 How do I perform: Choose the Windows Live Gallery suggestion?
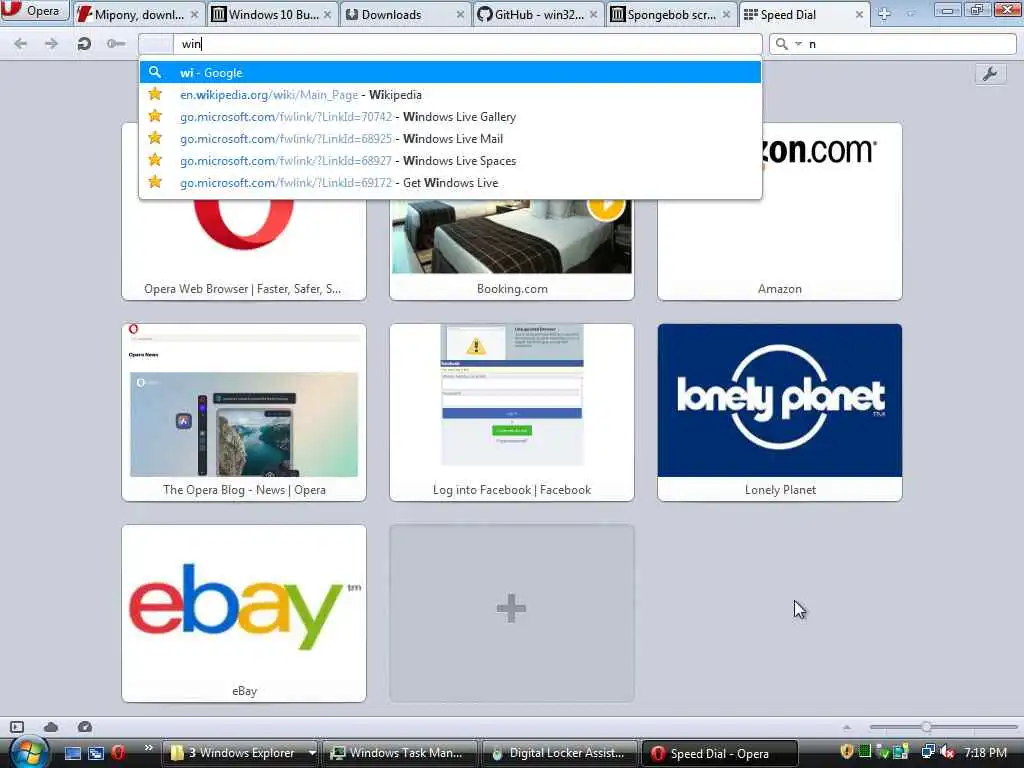point(450,117)
